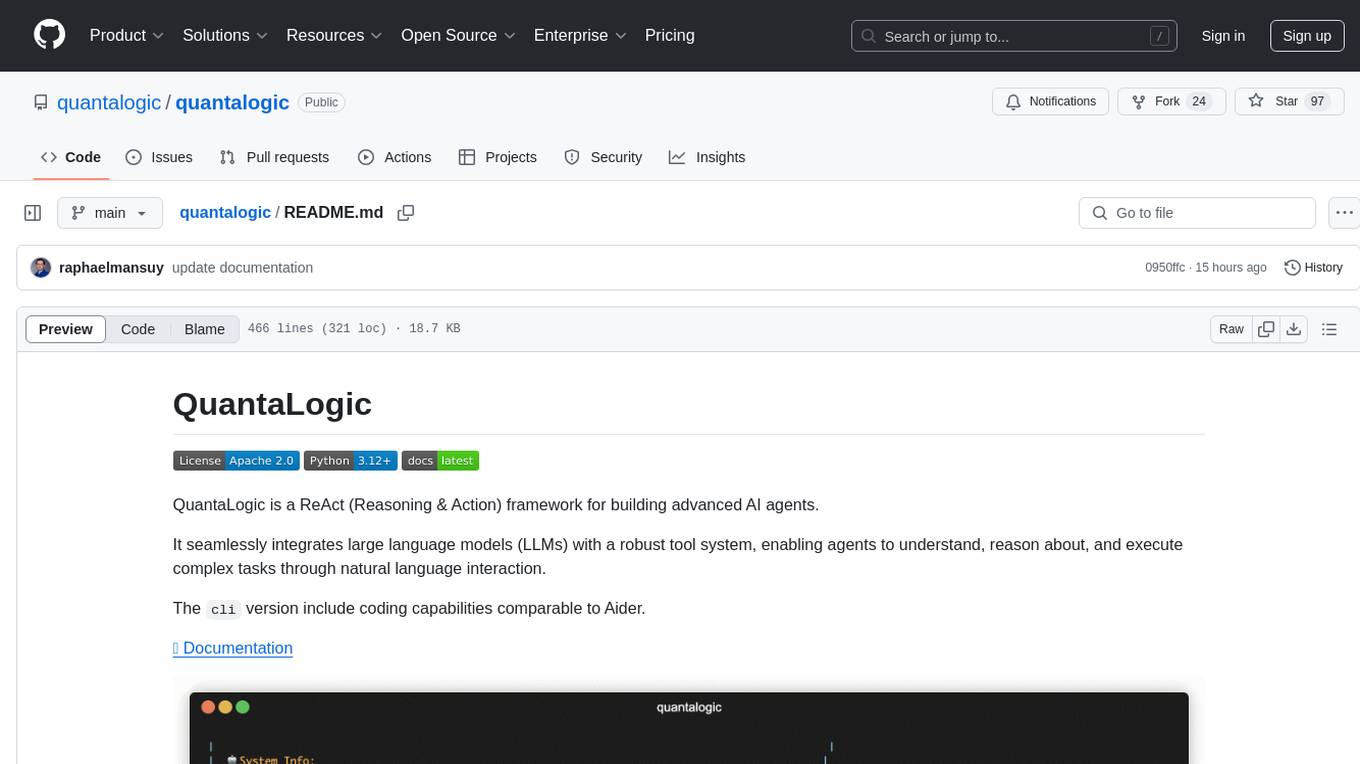Click the docs latest badge
The height and width of the screenshot is (764, 1360).
point(440,460)
